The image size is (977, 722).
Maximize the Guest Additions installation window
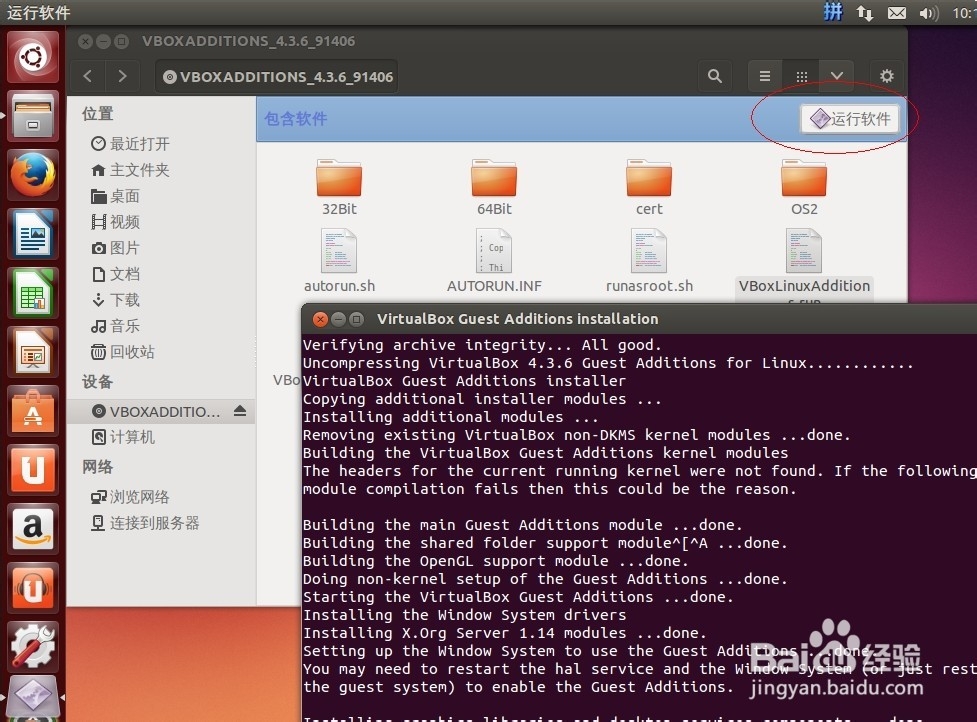click(x=356, y=320)
